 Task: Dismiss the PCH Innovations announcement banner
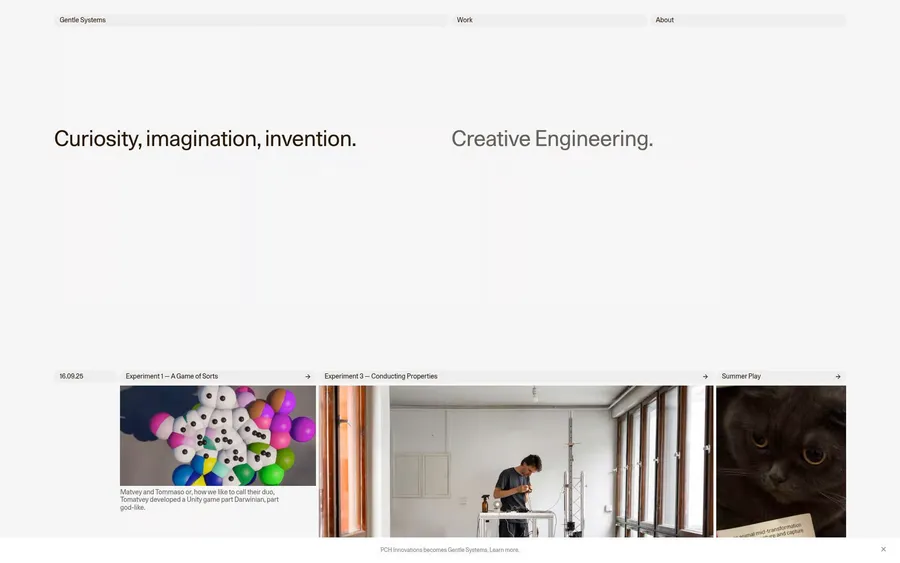883,549
